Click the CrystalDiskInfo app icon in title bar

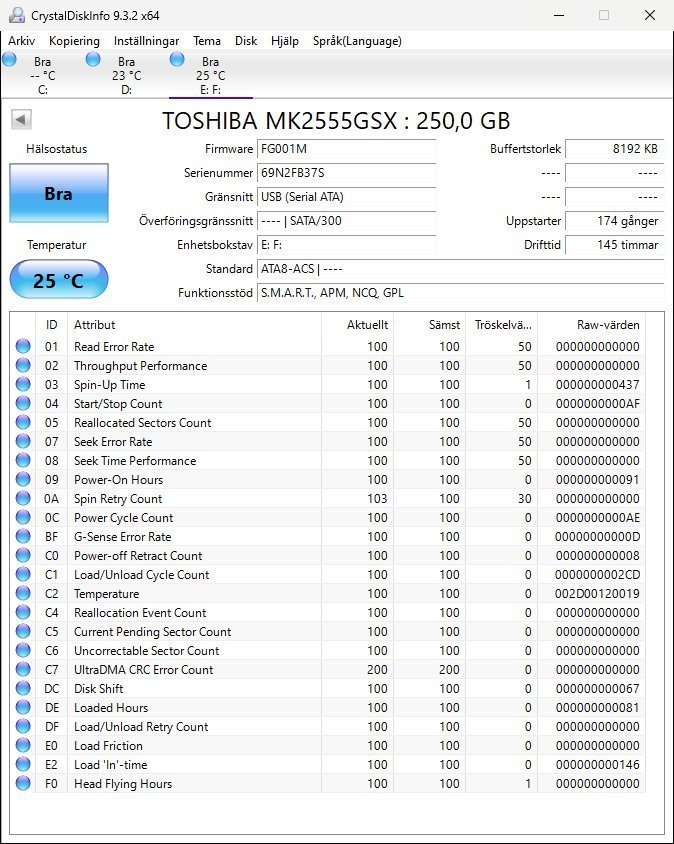click(15, 15)
